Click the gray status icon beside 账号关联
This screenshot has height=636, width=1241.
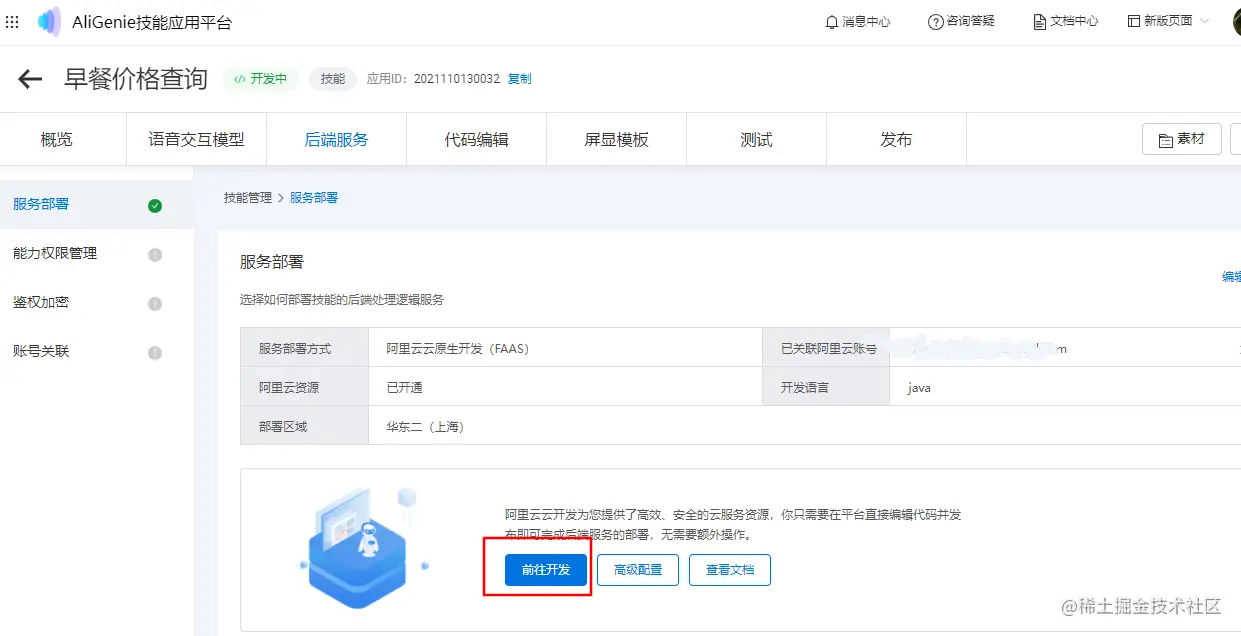155,353
